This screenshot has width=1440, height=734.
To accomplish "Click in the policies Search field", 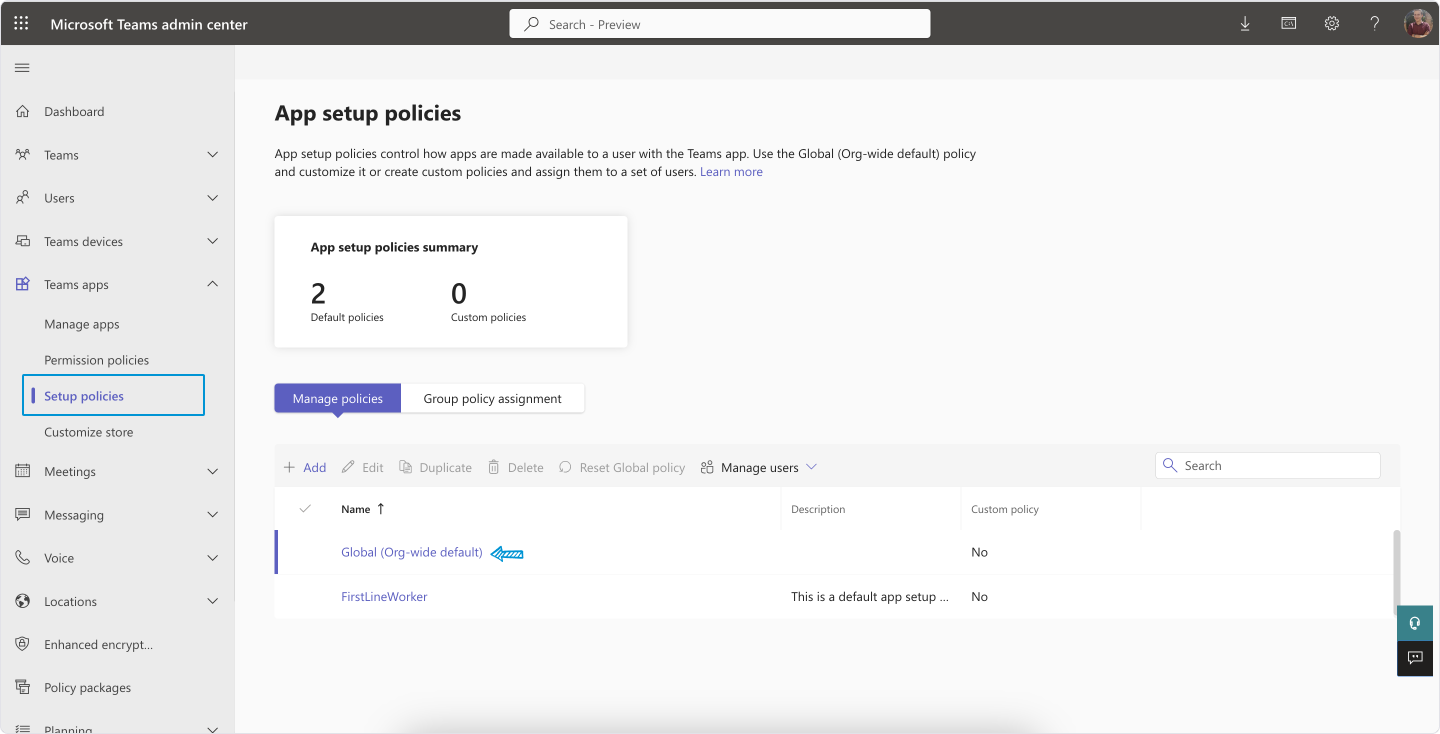I will (x=1268, y=465).
